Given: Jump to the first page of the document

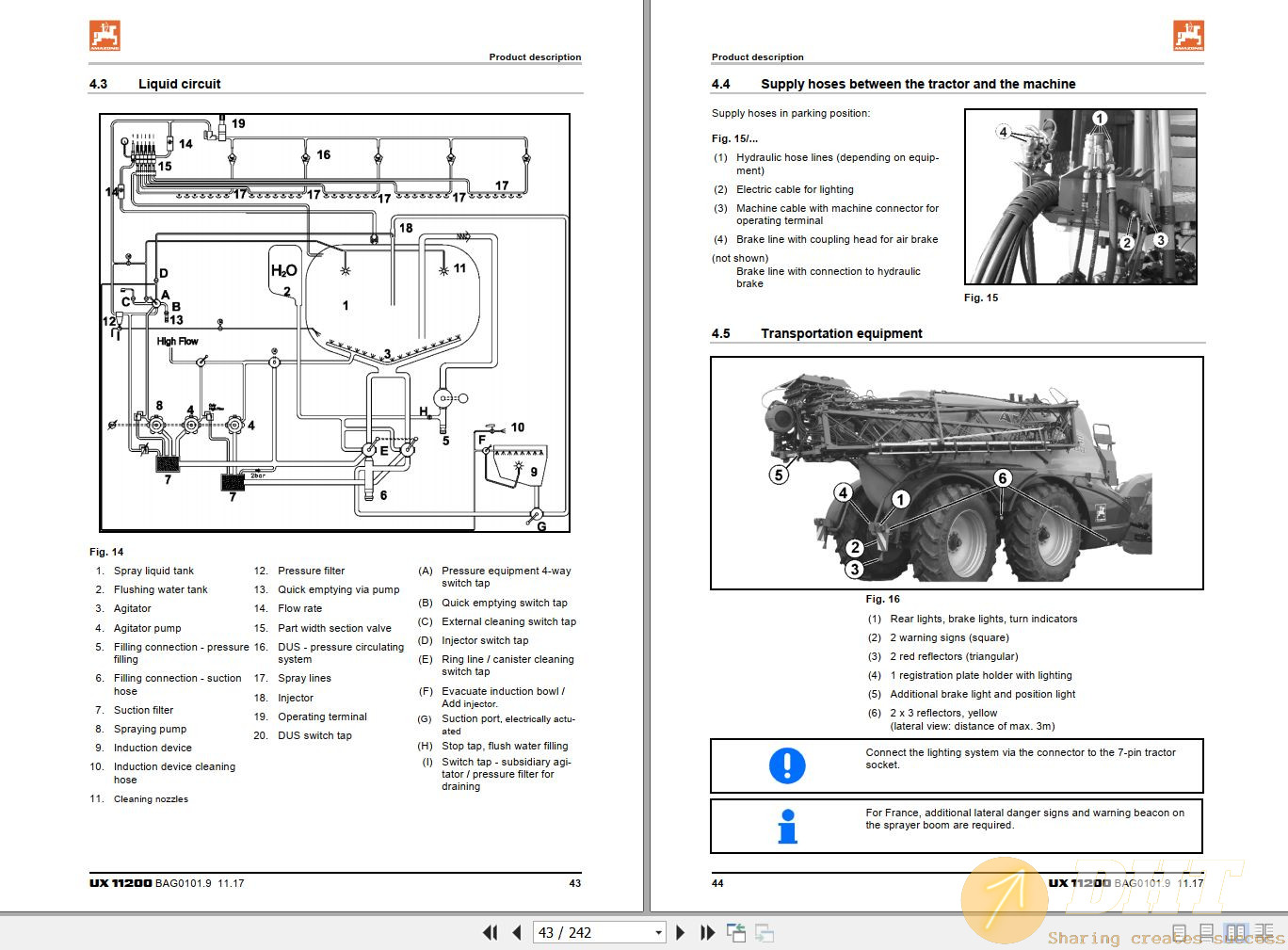Looking at the screenshot, I should [x=491, y=933].
